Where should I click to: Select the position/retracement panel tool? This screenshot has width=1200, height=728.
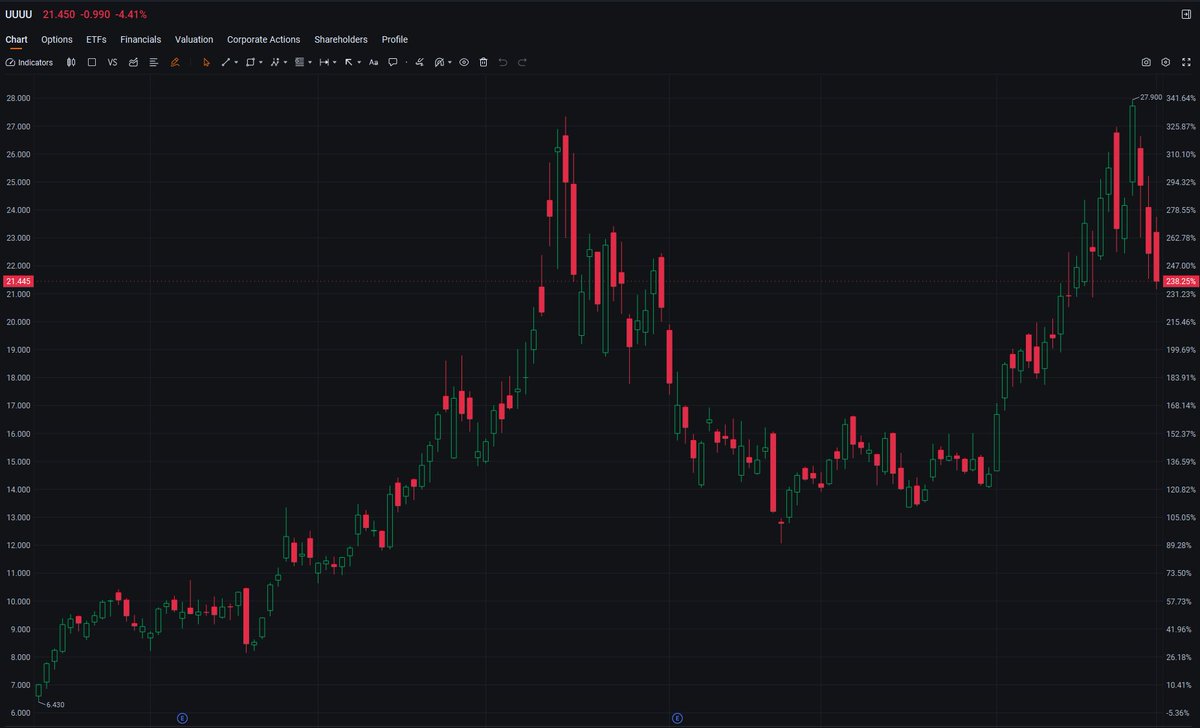pos(299,62)
